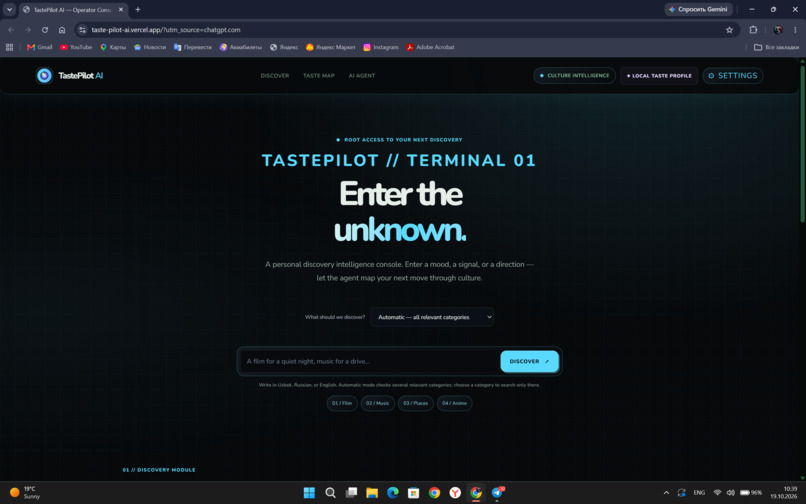Open Wi-Fi network tray icon

(x=717, y=493)
